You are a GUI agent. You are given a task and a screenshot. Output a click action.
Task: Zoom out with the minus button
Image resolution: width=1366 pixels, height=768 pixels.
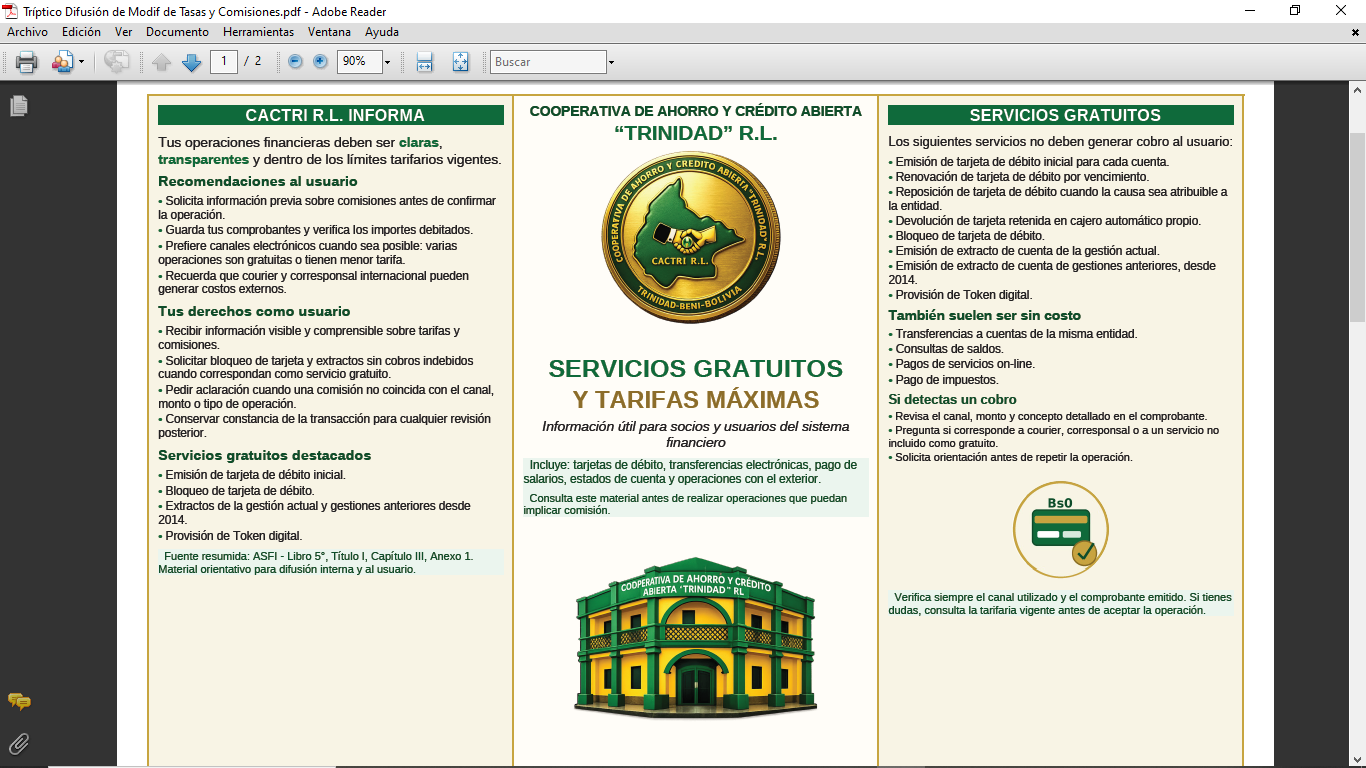click(x=295, y=62)
